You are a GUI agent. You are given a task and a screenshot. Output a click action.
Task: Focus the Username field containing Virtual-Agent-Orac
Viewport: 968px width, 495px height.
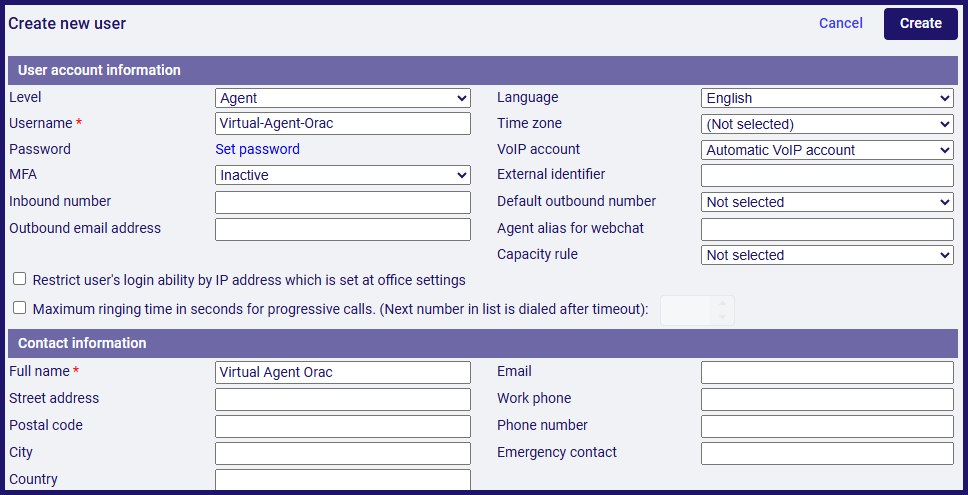(343, 123)
